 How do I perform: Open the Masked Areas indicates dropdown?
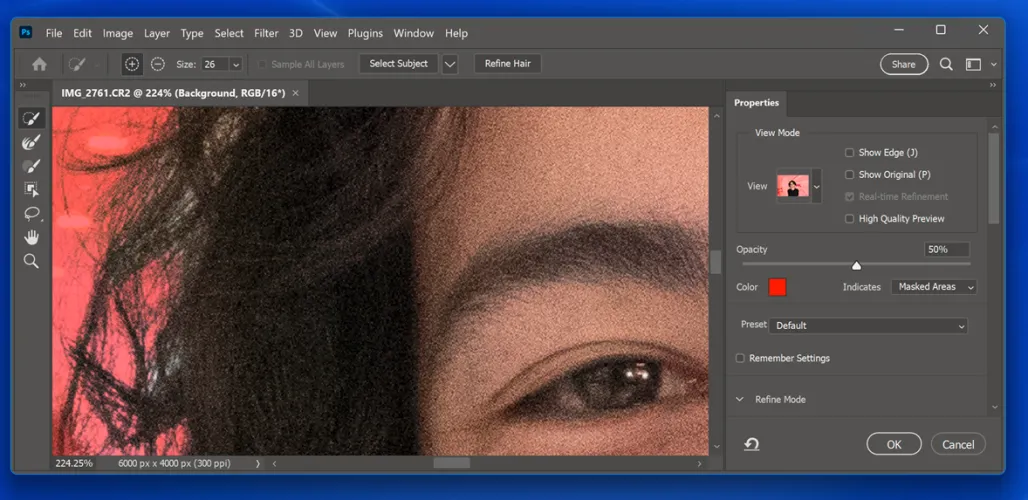pos(934,287)
